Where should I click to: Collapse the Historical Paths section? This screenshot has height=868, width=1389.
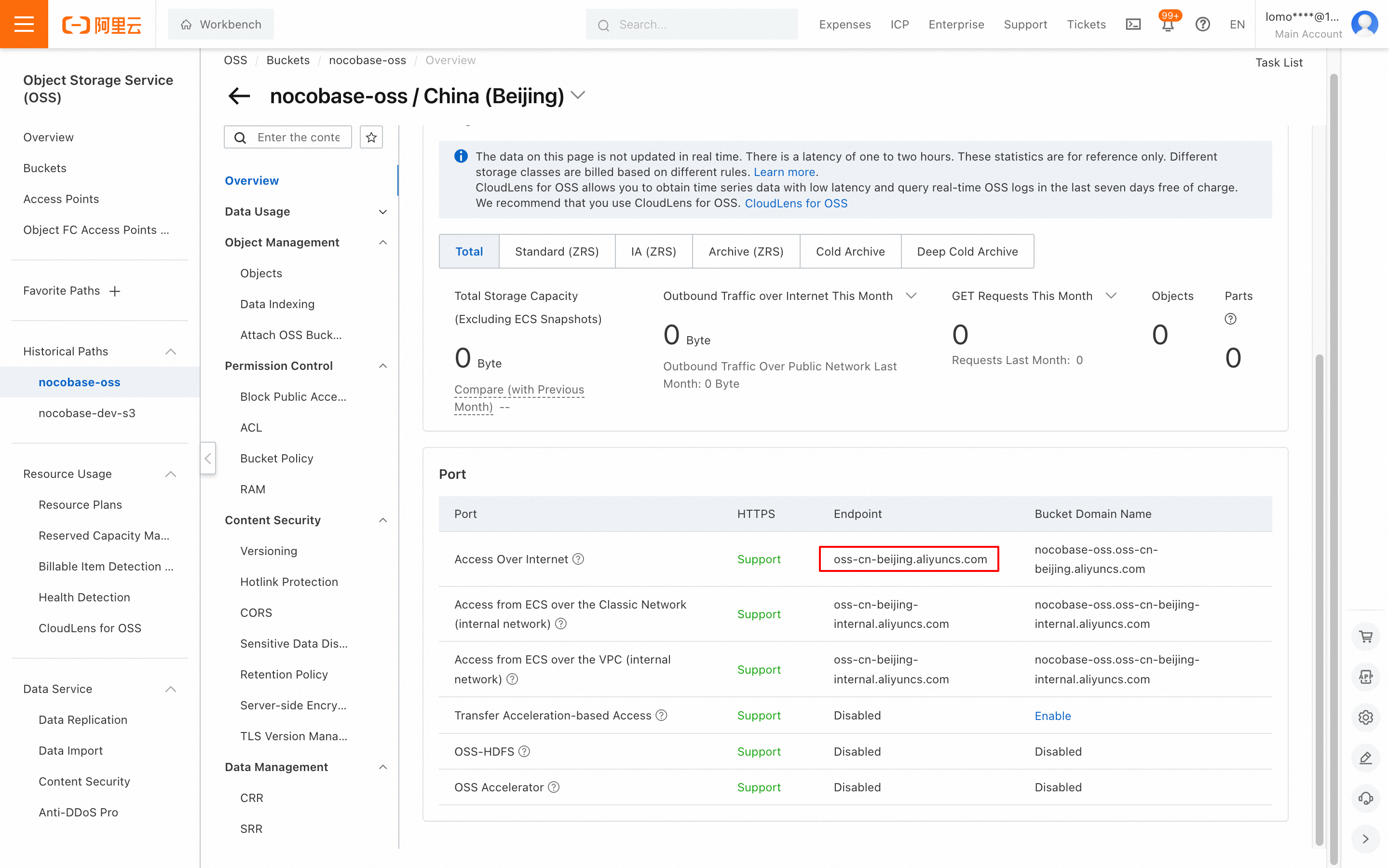click(x=170, y=352)
